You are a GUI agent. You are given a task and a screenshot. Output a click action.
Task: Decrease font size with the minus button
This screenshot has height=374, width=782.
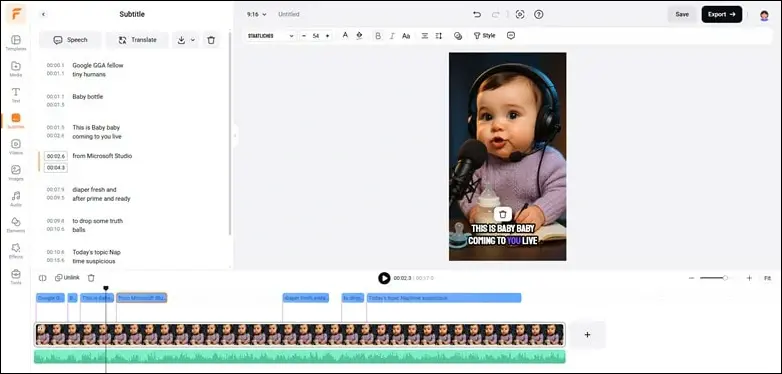pyautogui.click(x=304, y=36)
